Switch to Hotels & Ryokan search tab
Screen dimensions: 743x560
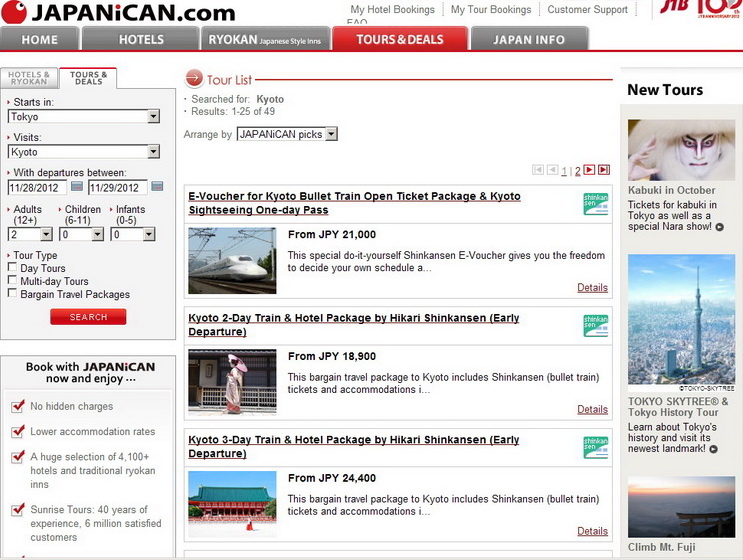(x=29, y=78)
